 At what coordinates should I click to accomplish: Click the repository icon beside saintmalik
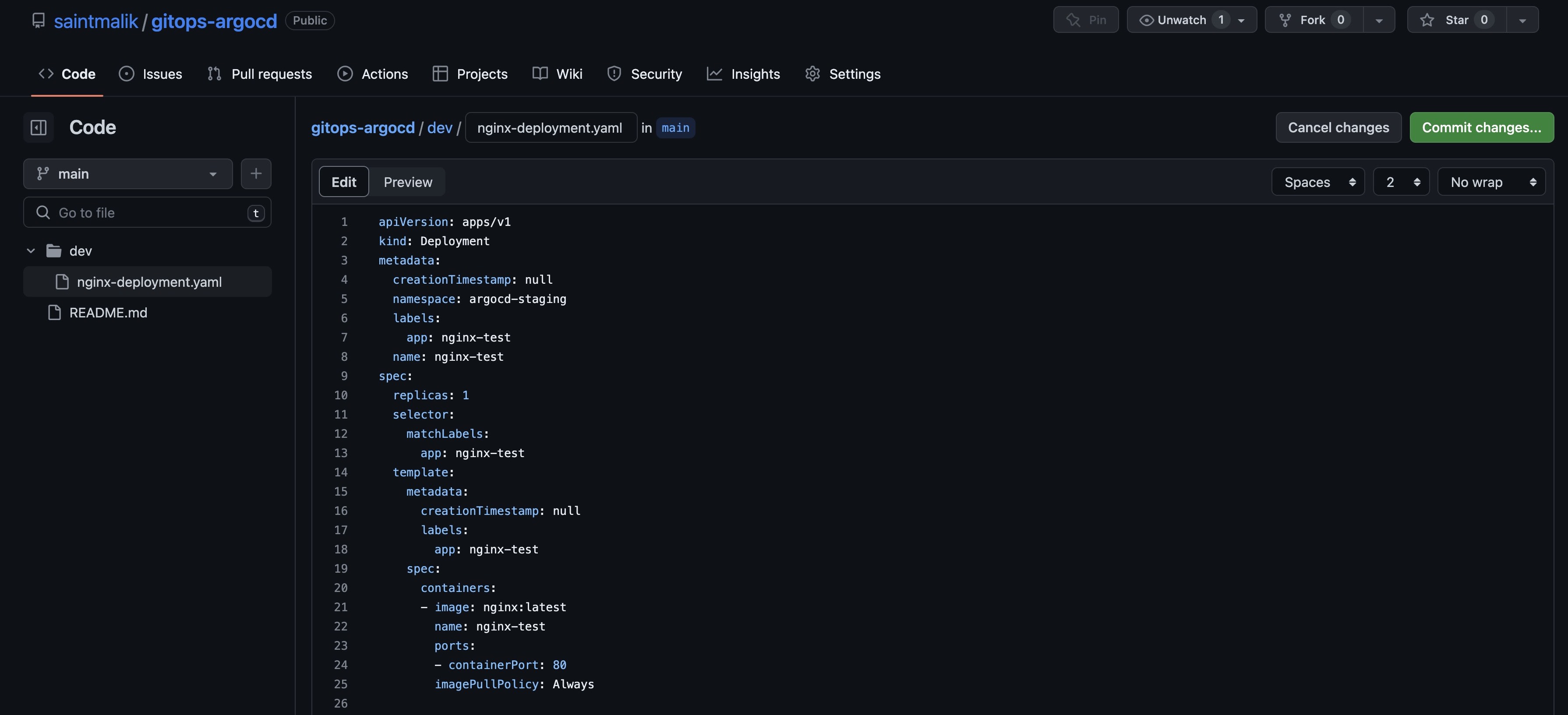(39, 21)
